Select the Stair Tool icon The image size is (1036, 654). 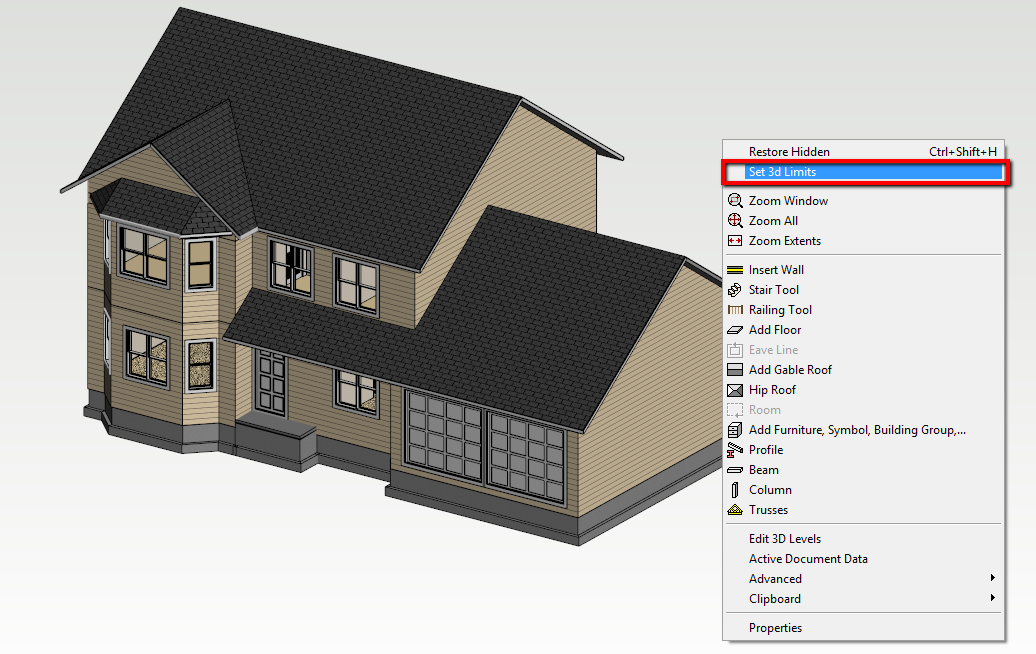point(735,290)
